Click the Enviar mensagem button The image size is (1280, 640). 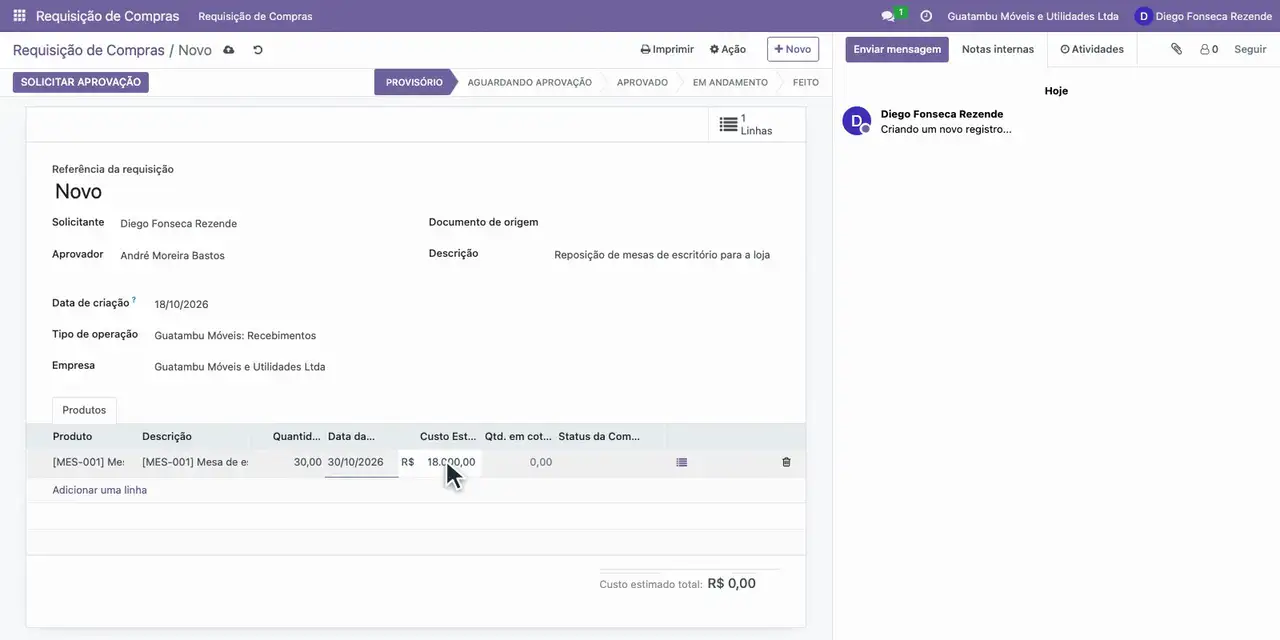(x=897, y=49)
